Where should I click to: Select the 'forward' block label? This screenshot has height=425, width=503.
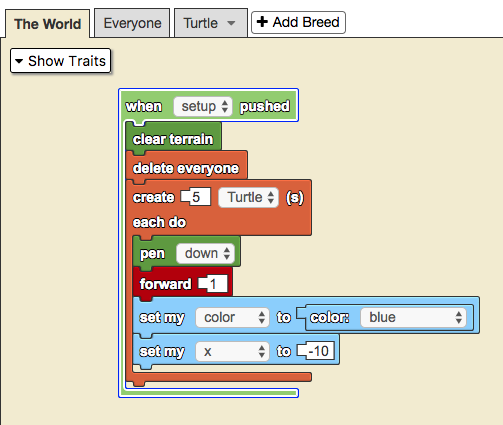click(x=165, y=284)
